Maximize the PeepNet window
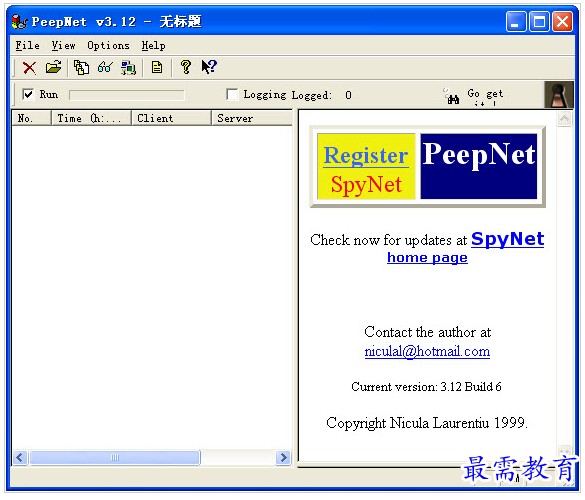This screenshot has width=585, height=500. (539, 22)
